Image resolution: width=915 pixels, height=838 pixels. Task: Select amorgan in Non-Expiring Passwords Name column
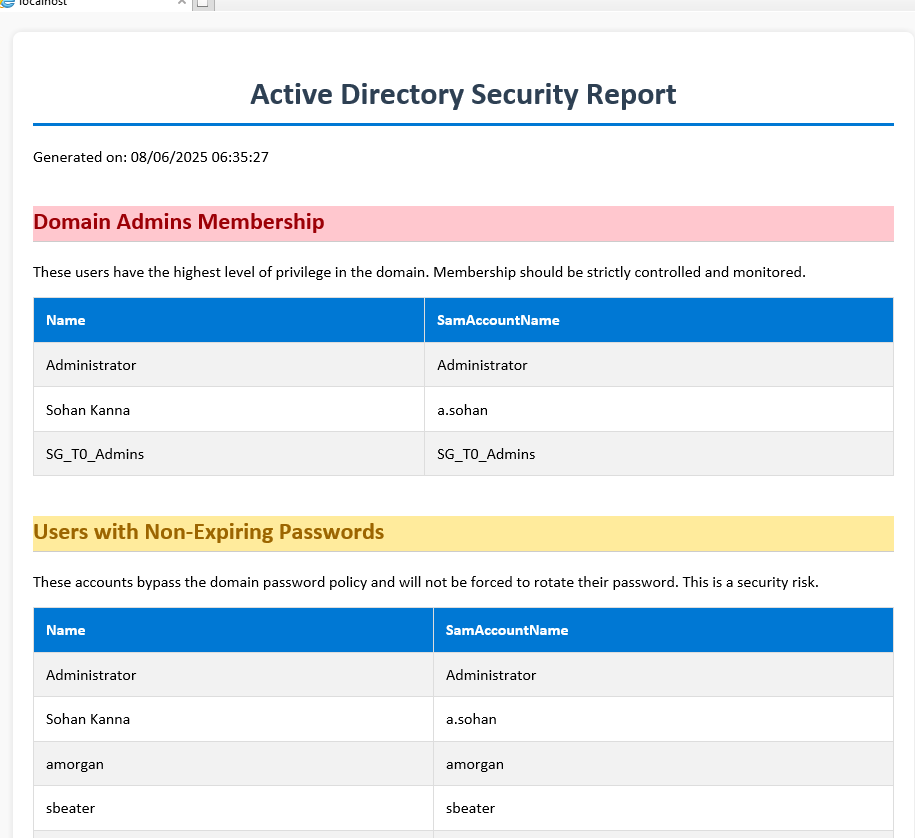75,764
